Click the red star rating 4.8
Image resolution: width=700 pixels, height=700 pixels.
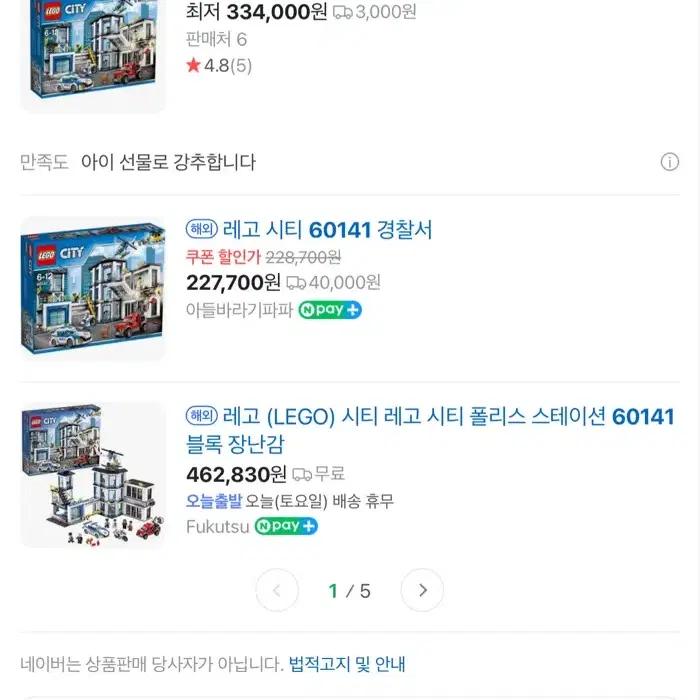coord(219,66)
